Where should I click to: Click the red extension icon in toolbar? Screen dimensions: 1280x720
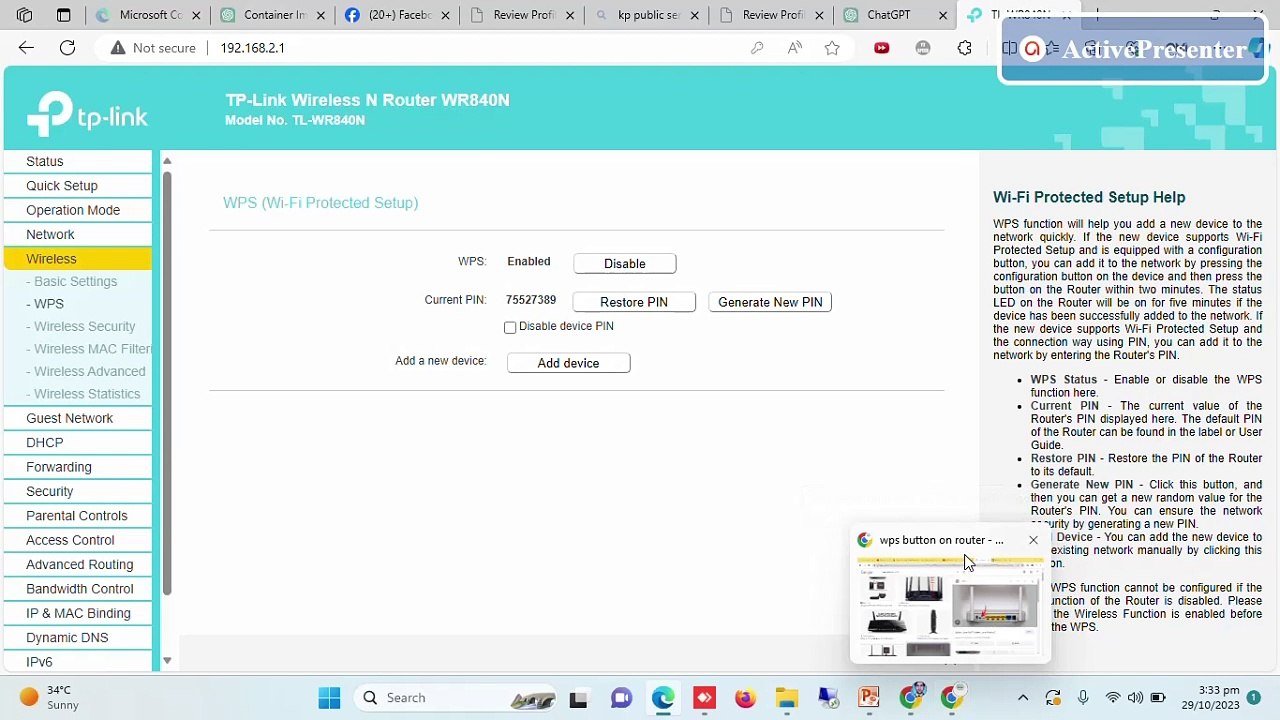pos(881,48)
